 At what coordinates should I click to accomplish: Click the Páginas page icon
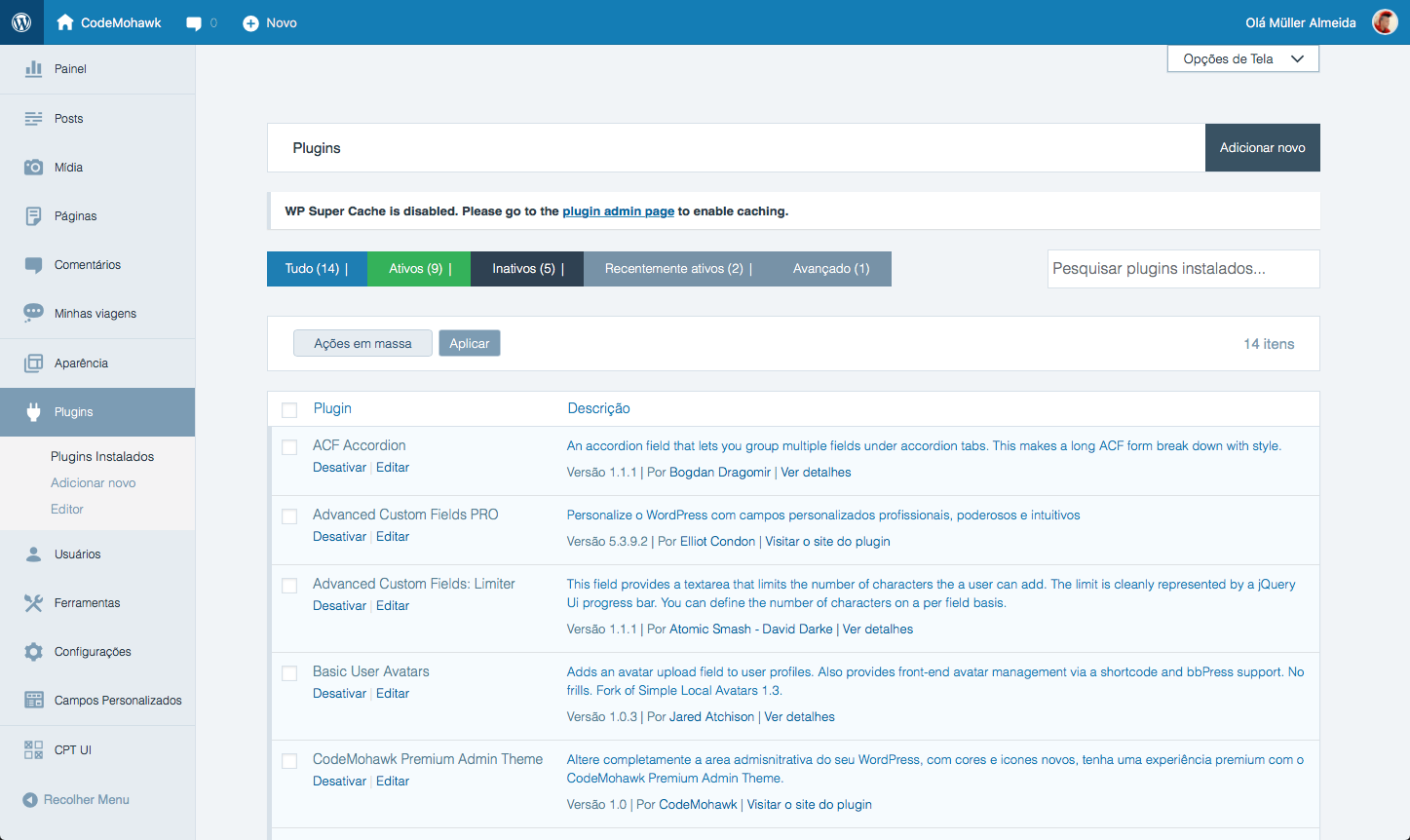click(33, 216)
